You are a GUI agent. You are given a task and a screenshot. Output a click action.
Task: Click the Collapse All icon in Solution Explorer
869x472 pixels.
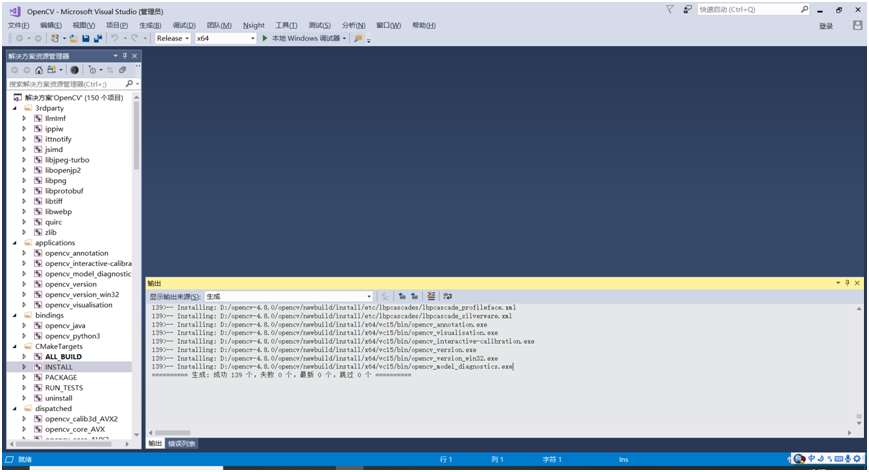tap(122, 70)
